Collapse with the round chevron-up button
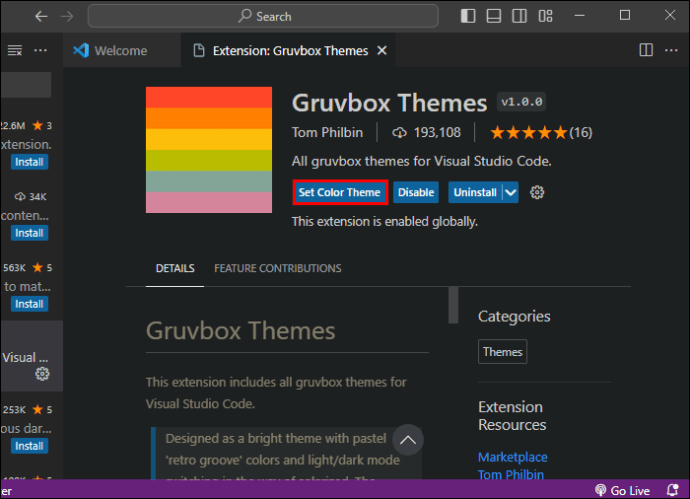This screenshot has height=499, width=690. point(408,440)
